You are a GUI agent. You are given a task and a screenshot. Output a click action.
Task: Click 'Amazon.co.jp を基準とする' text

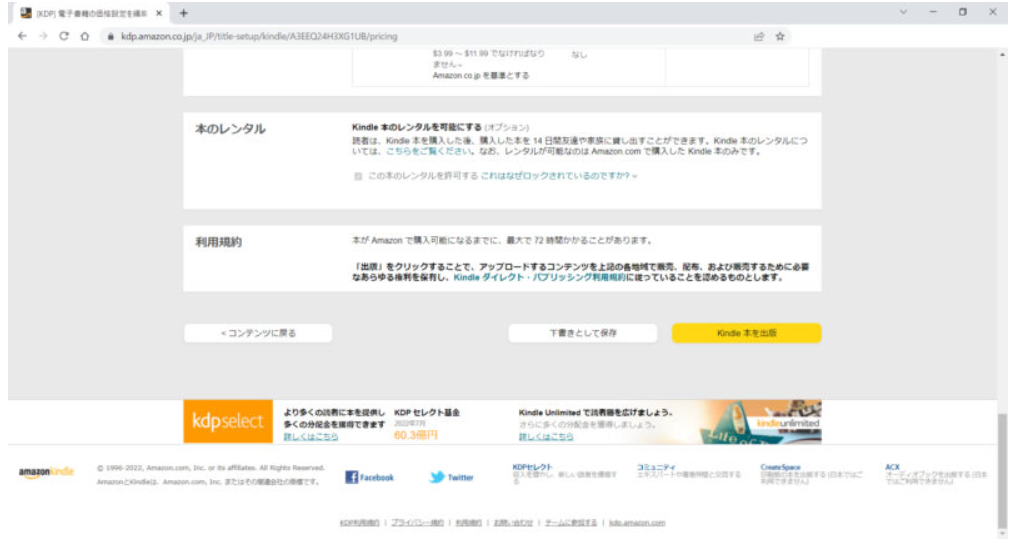click(481, 76)
